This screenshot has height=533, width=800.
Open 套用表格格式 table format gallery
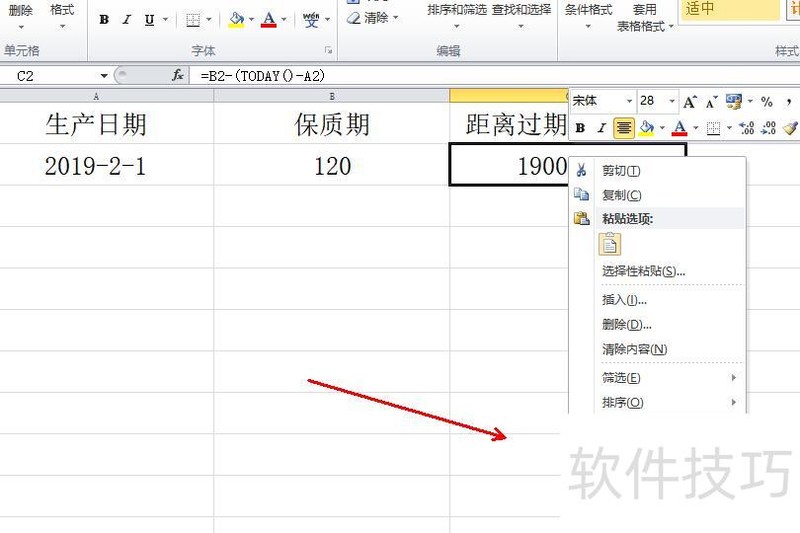tap(644, 17)
